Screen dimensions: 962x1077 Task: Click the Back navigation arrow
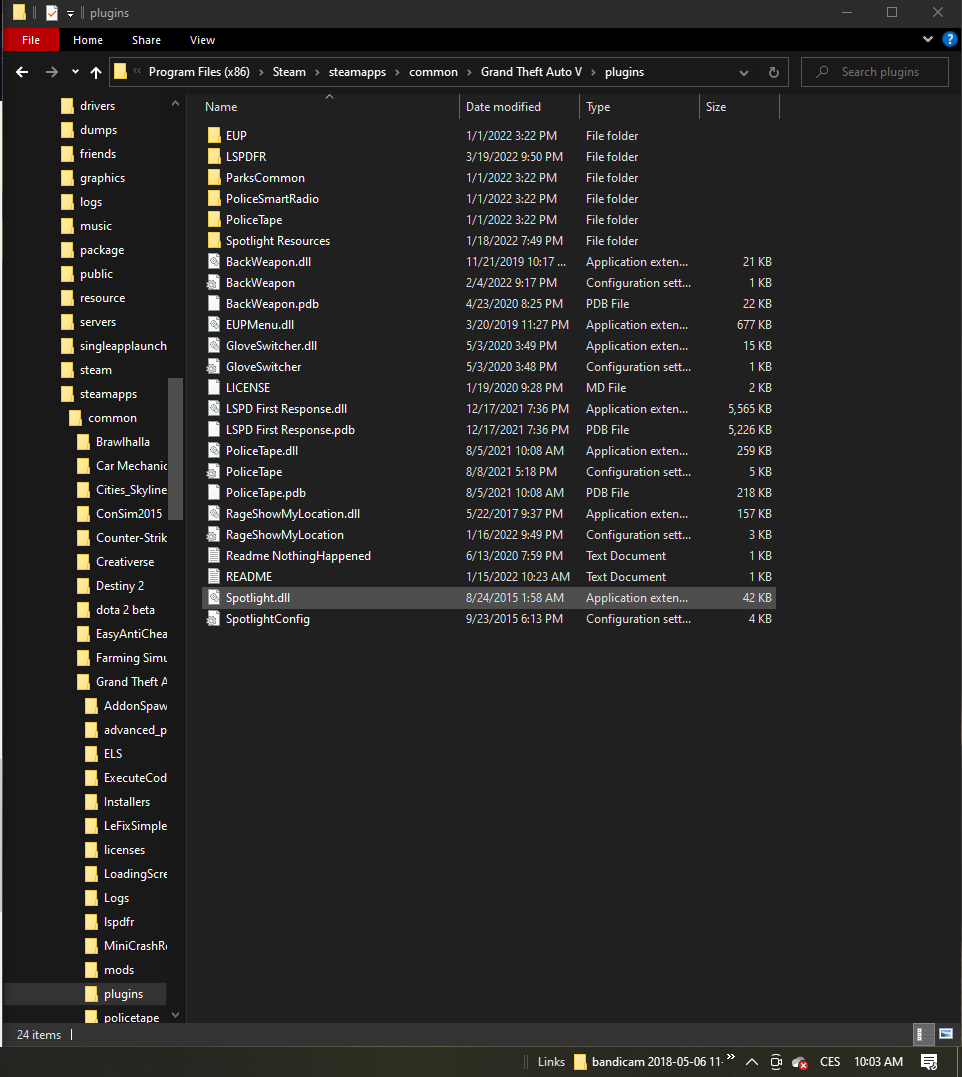22,72
